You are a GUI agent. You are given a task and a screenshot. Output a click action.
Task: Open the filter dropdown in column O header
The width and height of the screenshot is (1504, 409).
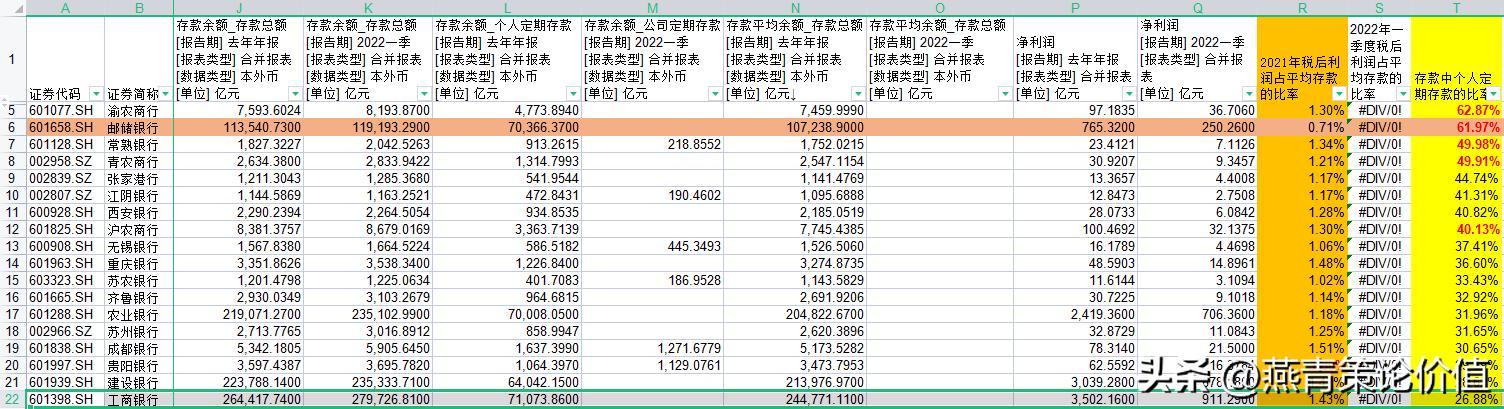click(x=1004, y=93)
